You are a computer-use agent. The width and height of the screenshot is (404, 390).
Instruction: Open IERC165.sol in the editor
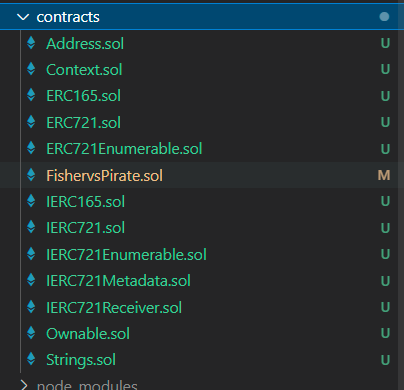pos(85,202)
